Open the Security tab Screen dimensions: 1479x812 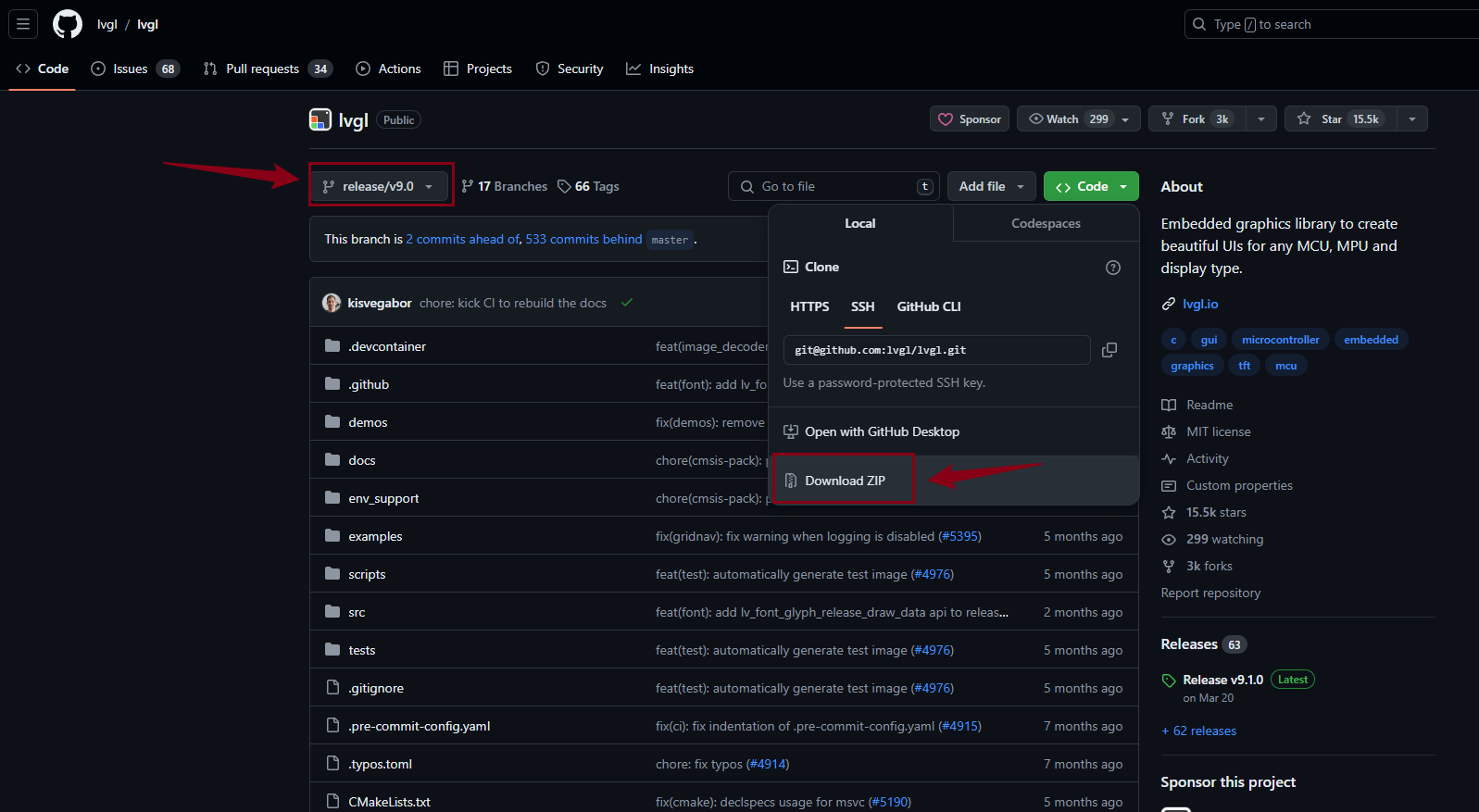click(x=570, y=69)
